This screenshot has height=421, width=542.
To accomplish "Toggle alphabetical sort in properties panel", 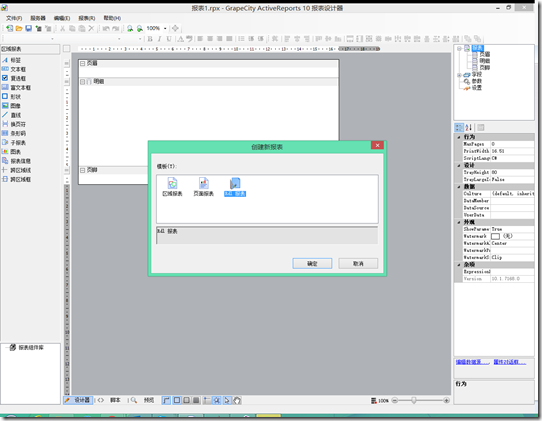I will click(x=468, y=128).
